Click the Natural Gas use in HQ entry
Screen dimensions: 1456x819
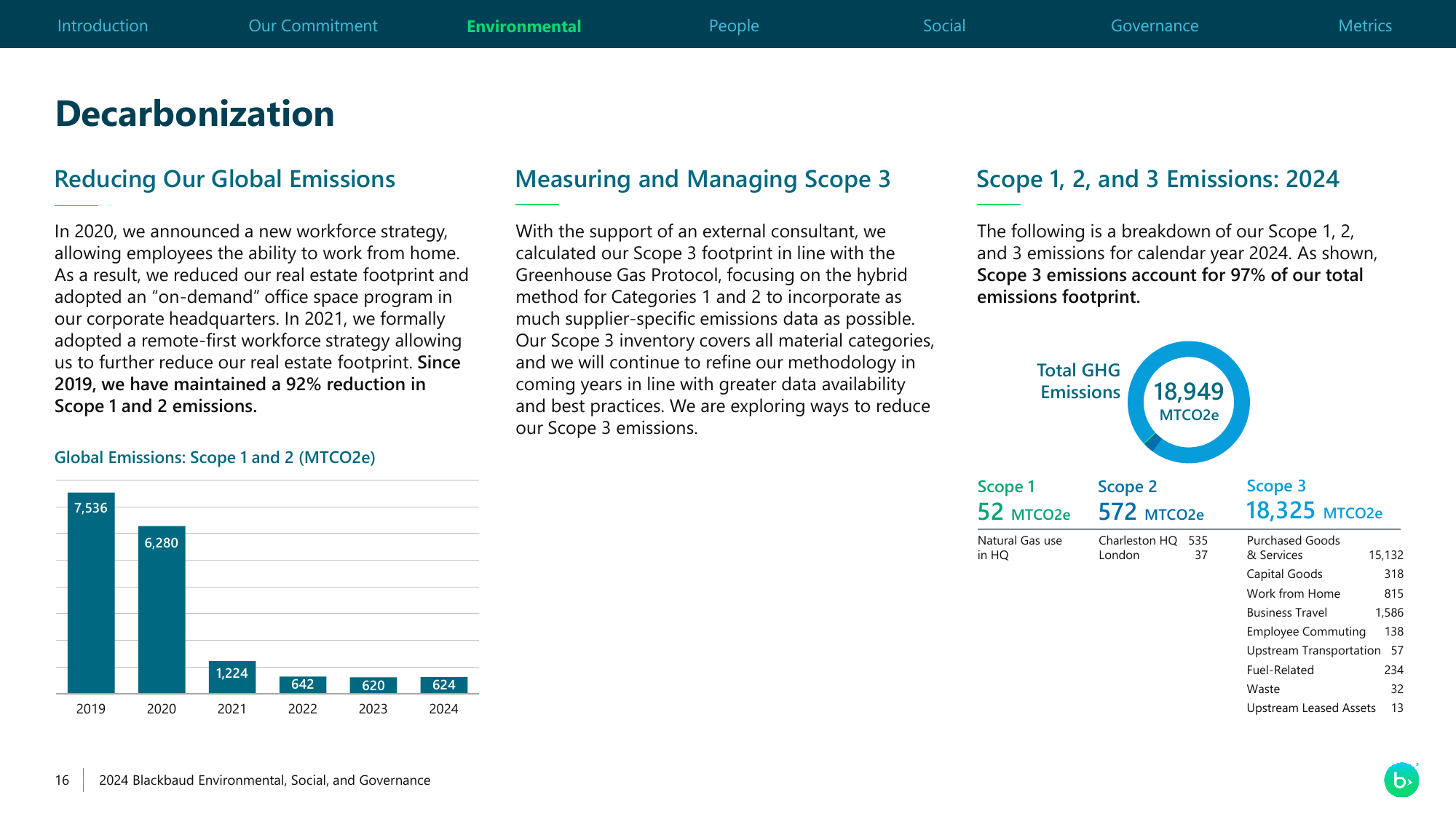click(x=1020, y=547)
